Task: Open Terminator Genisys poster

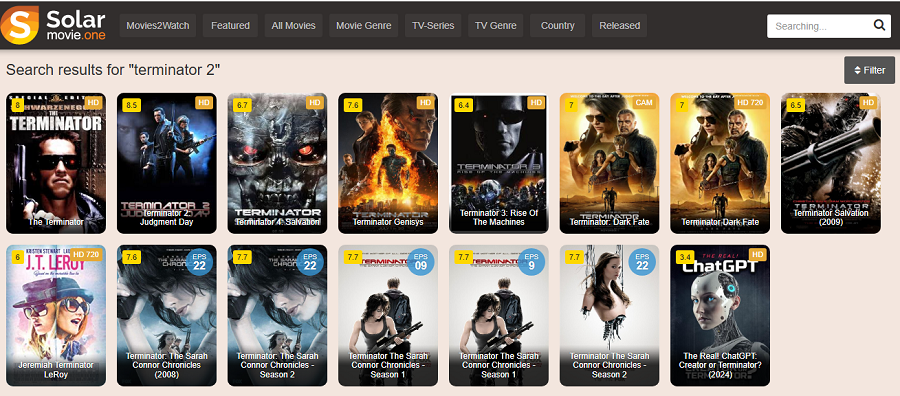Action: click(x=388, y=164)
